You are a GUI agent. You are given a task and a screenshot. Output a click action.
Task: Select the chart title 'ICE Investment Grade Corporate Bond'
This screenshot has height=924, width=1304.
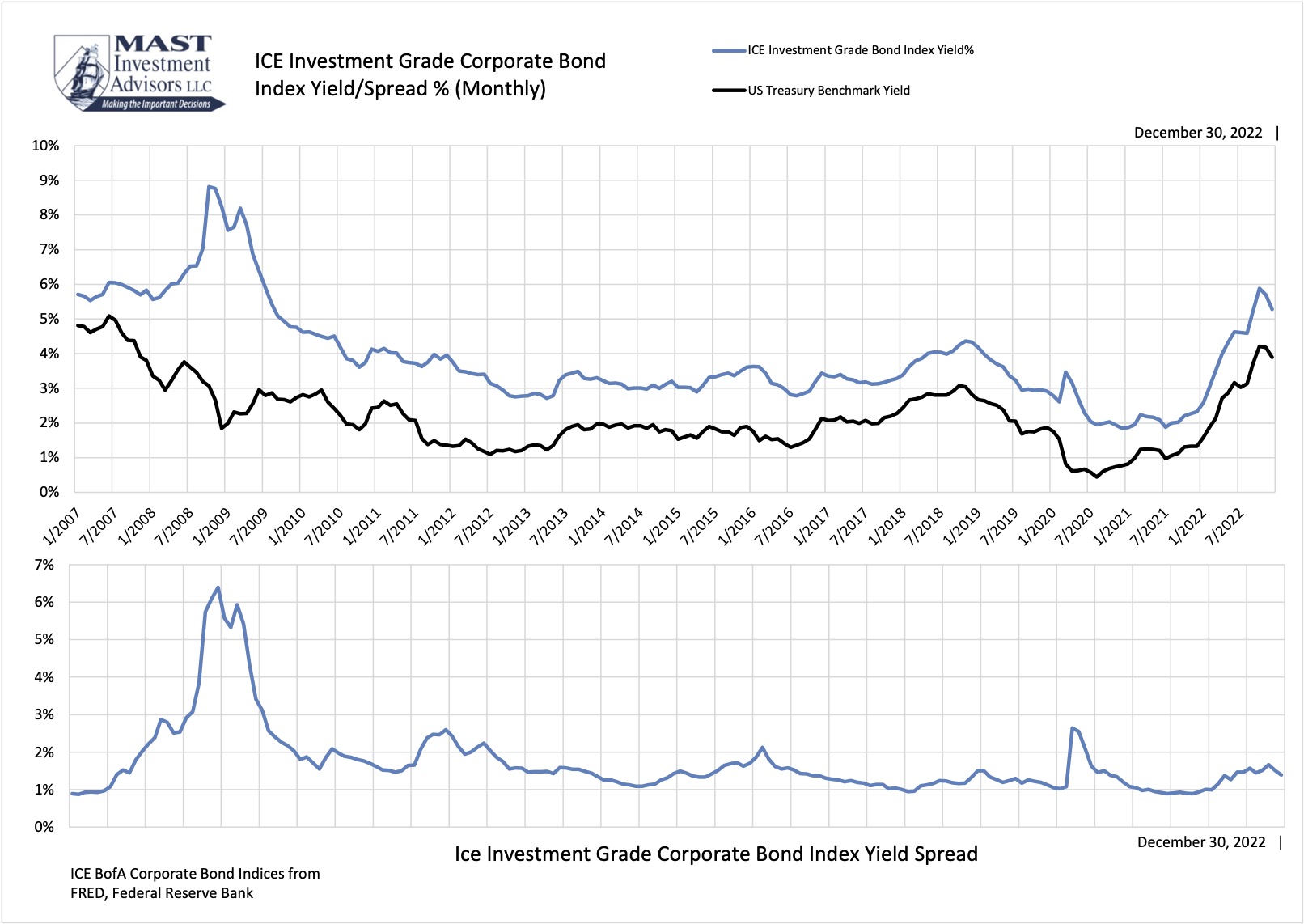tap(430, 59)
